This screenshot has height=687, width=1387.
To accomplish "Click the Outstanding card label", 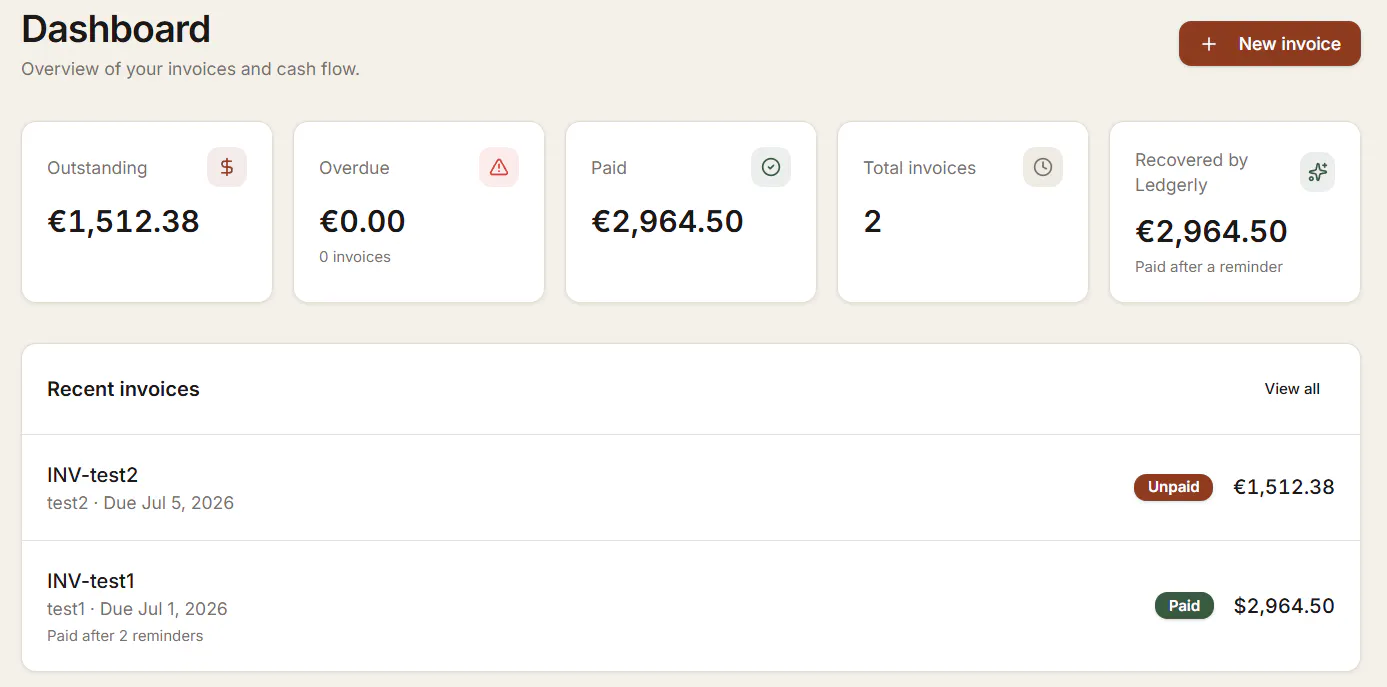I will [x=97, y=168].
